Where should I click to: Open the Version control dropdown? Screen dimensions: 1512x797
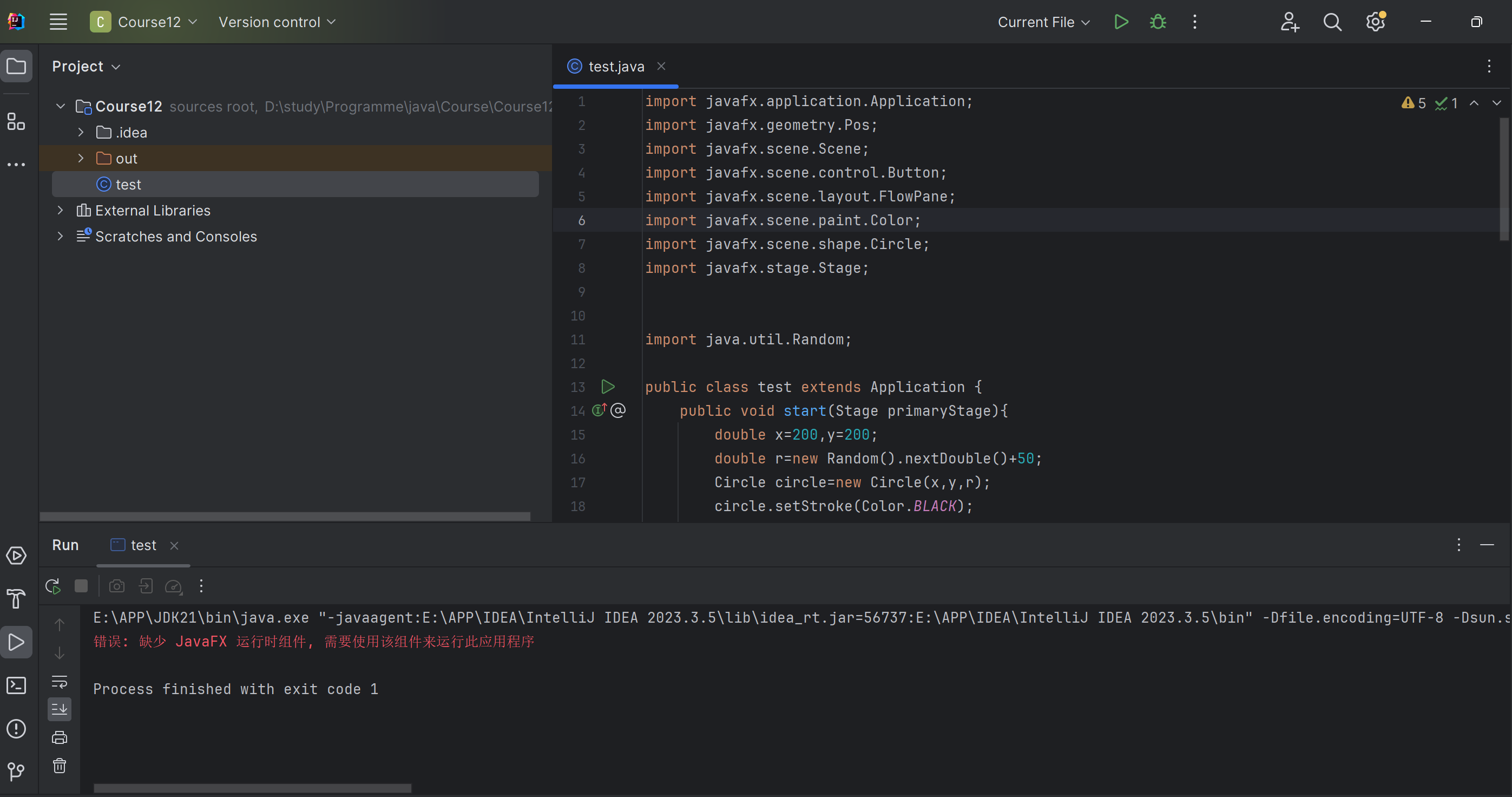point(277,22)
